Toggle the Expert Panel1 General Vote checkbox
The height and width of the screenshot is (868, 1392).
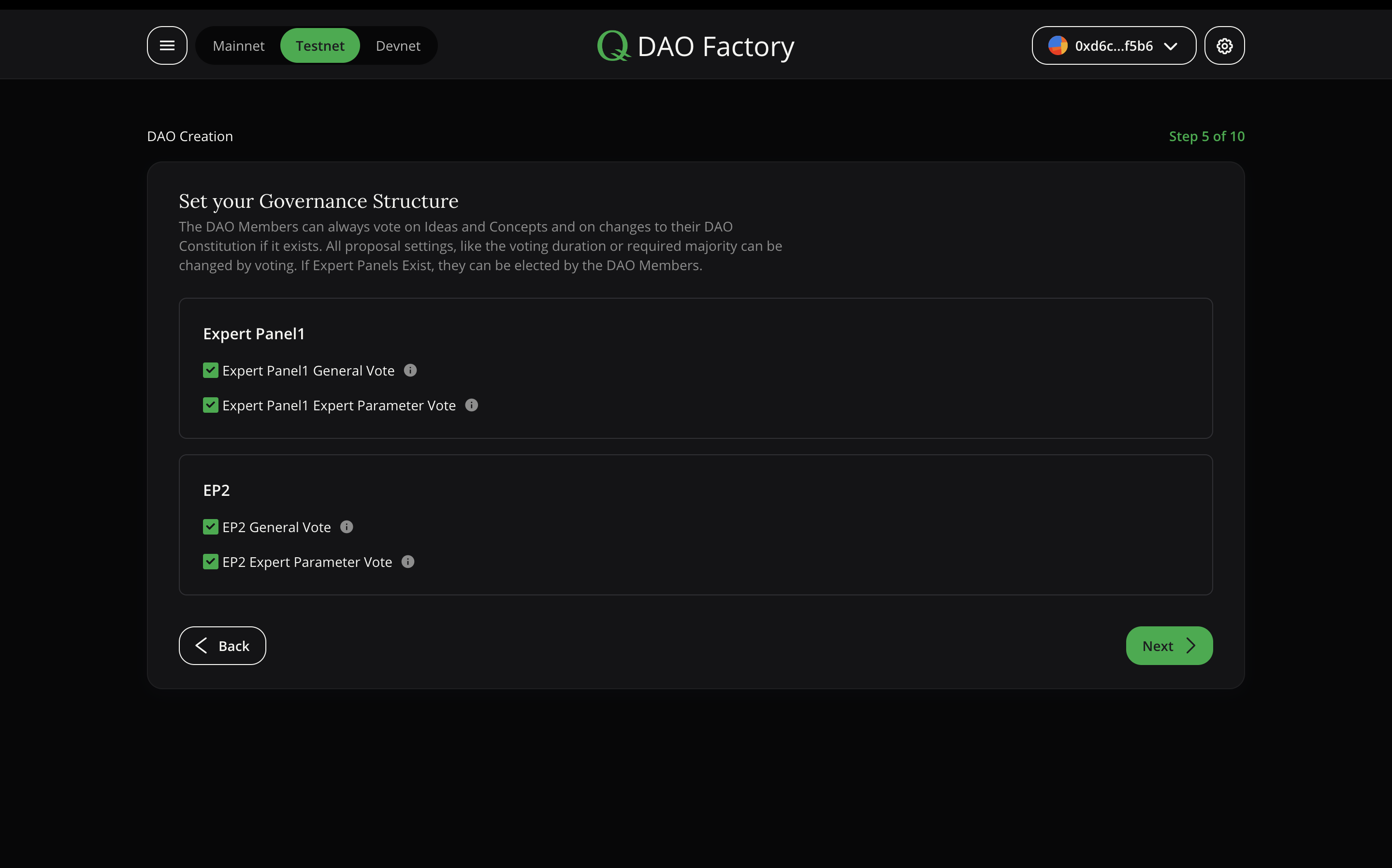(210, 370)
